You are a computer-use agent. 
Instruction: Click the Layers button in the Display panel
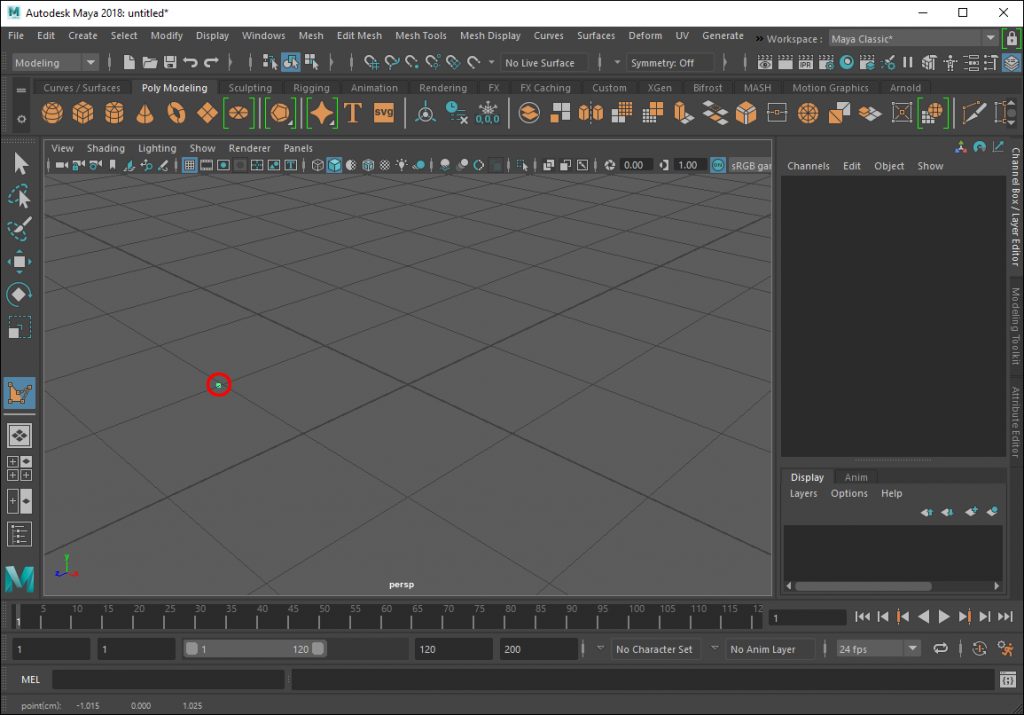point(803,493)
